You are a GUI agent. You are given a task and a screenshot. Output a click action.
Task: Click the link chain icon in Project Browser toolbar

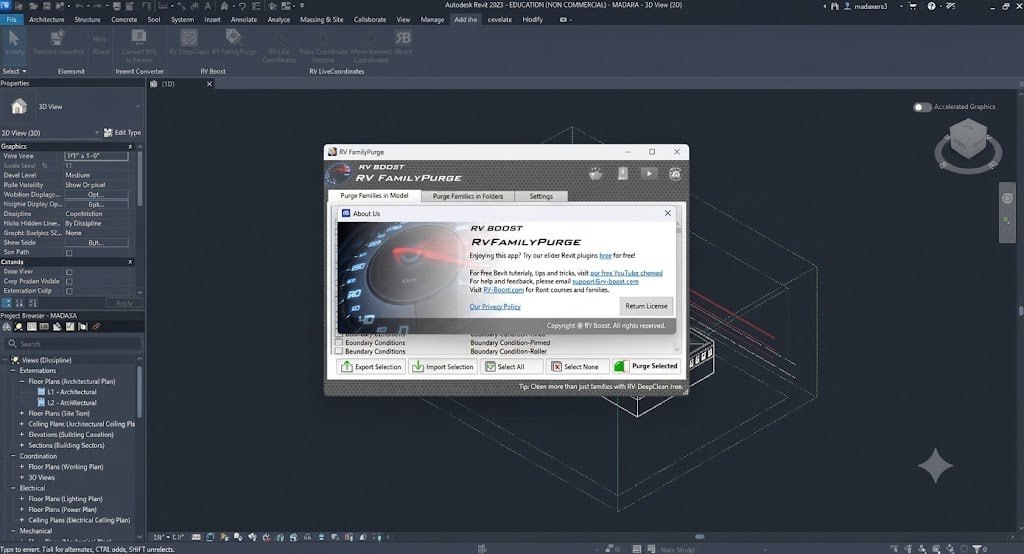[96, 327]
